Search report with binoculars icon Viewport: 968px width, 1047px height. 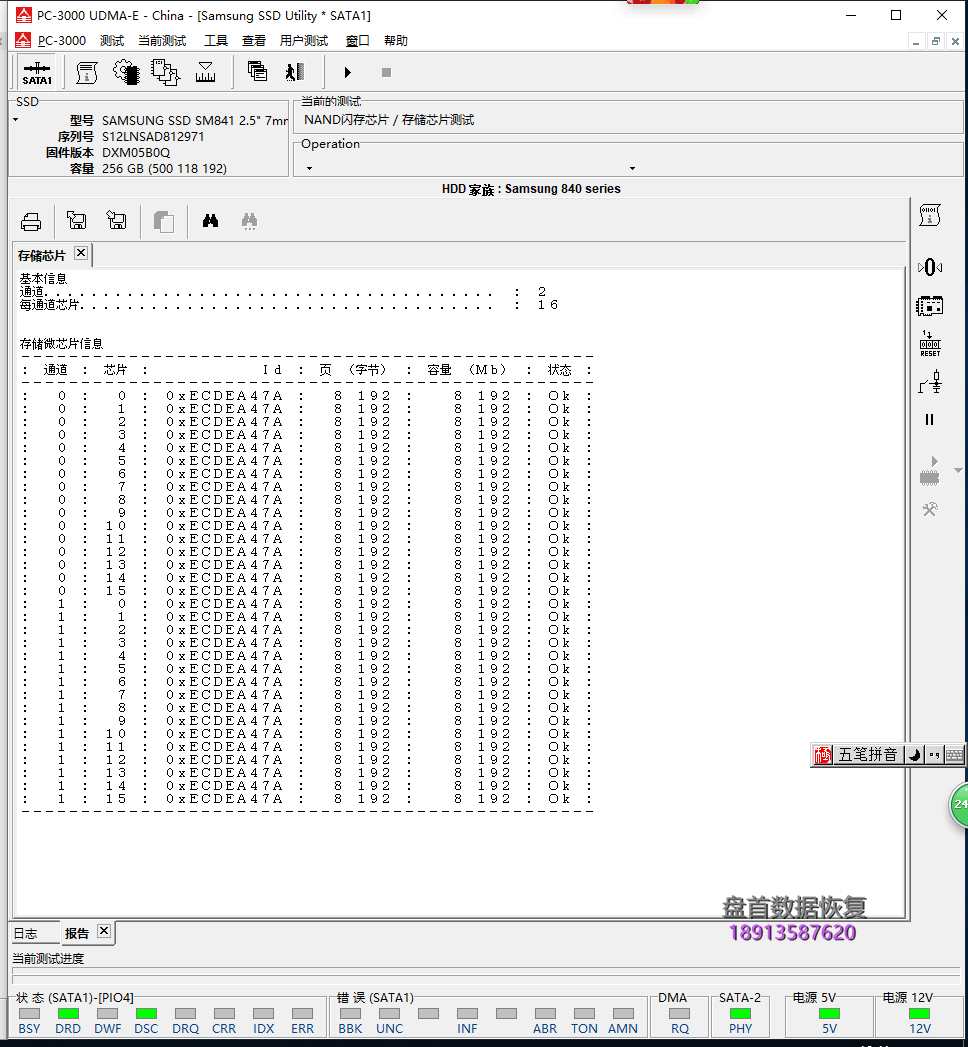click(210, 220)
